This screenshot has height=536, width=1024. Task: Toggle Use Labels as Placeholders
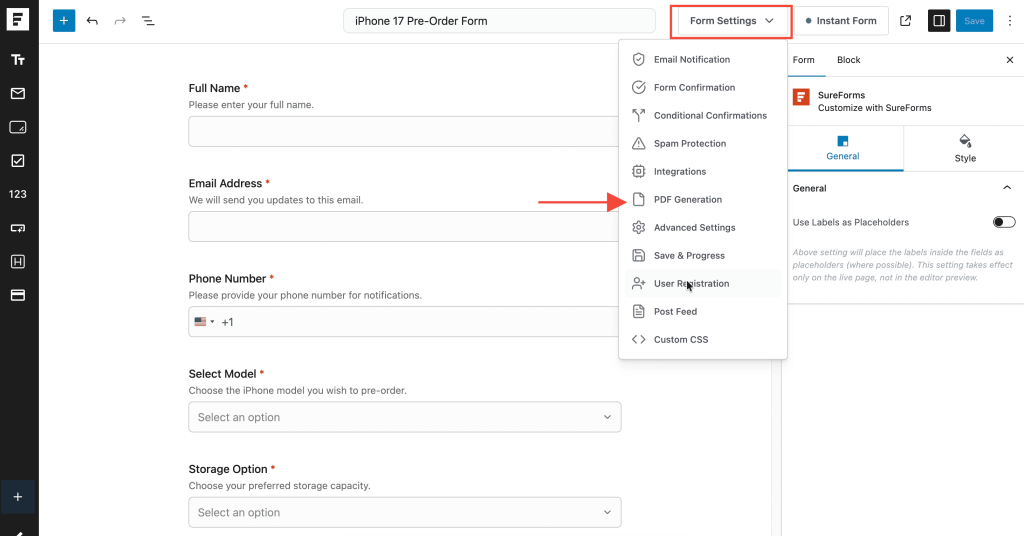(1004, 222)
